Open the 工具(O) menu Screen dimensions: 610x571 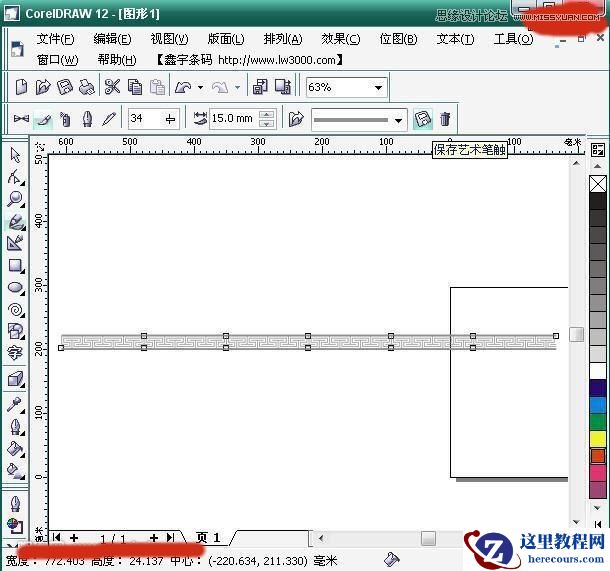click(x=513, y=39)
